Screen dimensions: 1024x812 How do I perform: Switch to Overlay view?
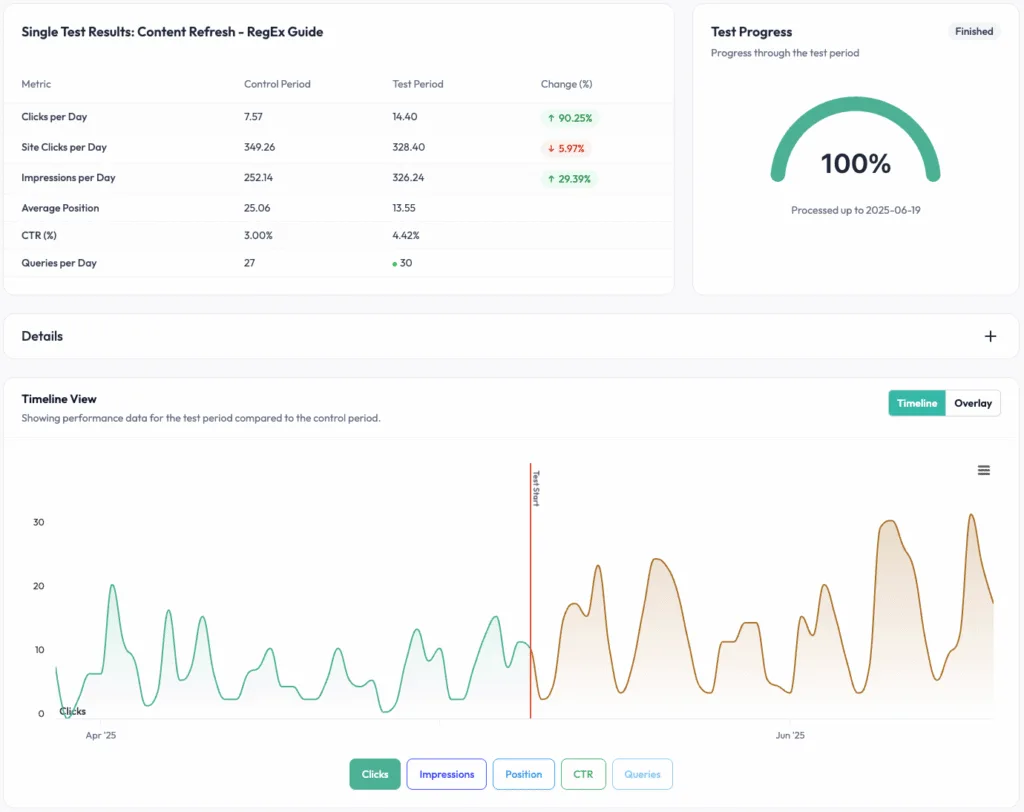972,403
